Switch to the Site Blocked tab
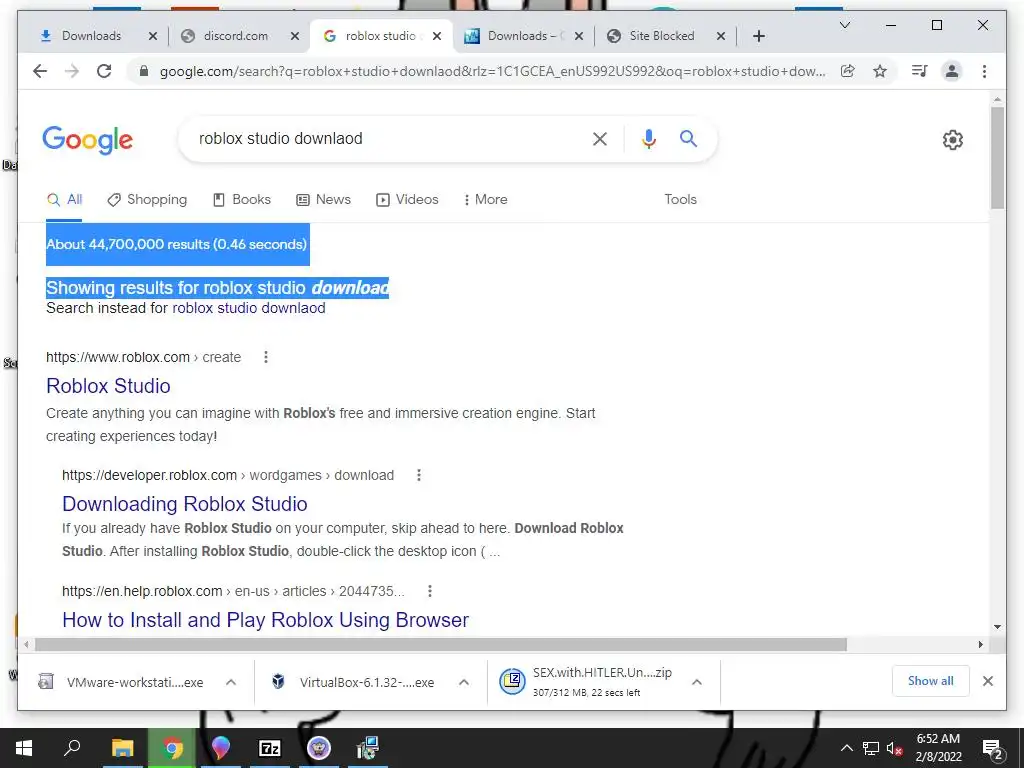Viewport: 1024px width, 768px height. point(662,36)
